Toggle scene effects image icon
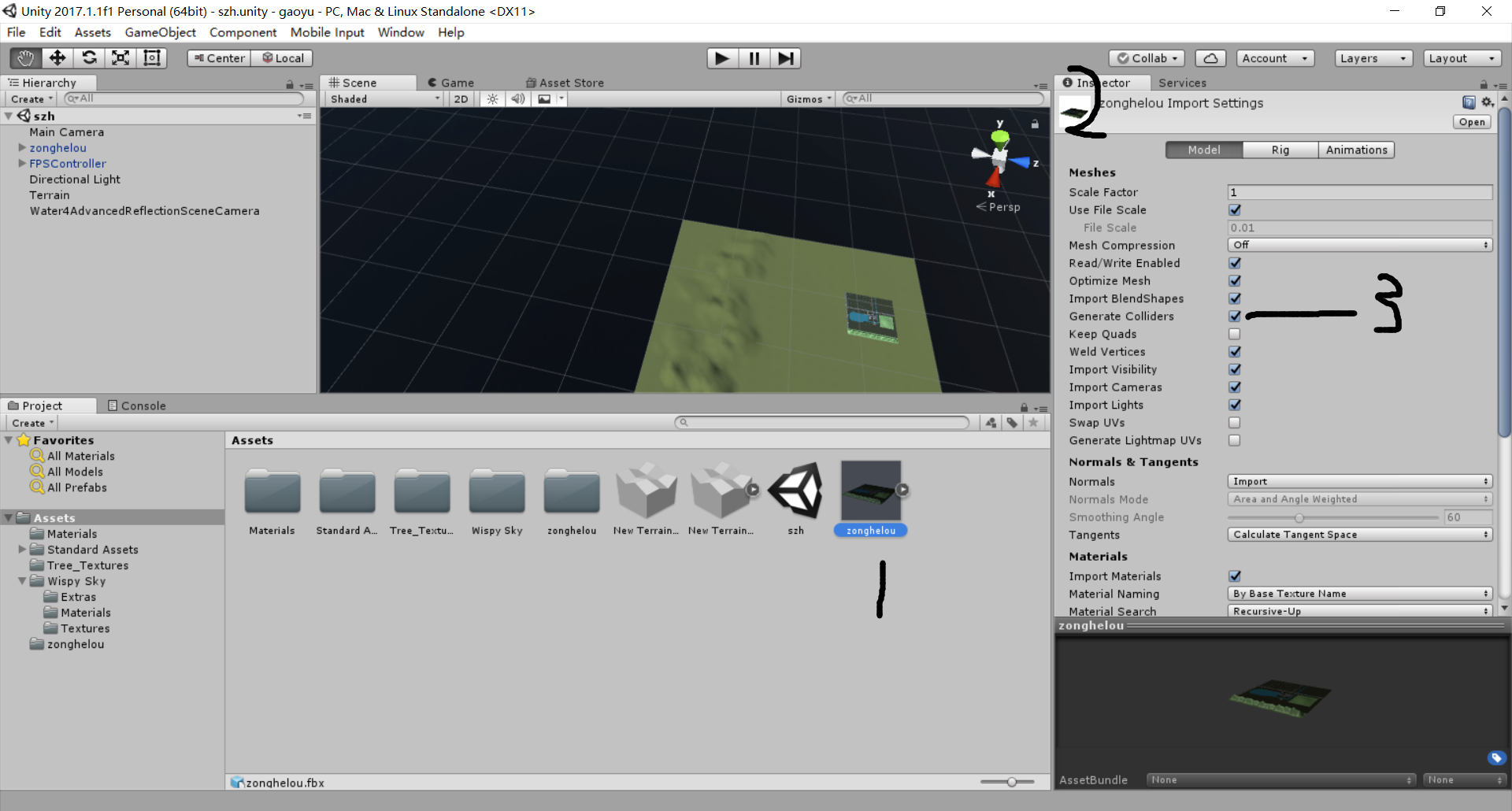Screen dimensions: 1512x811 544,99
